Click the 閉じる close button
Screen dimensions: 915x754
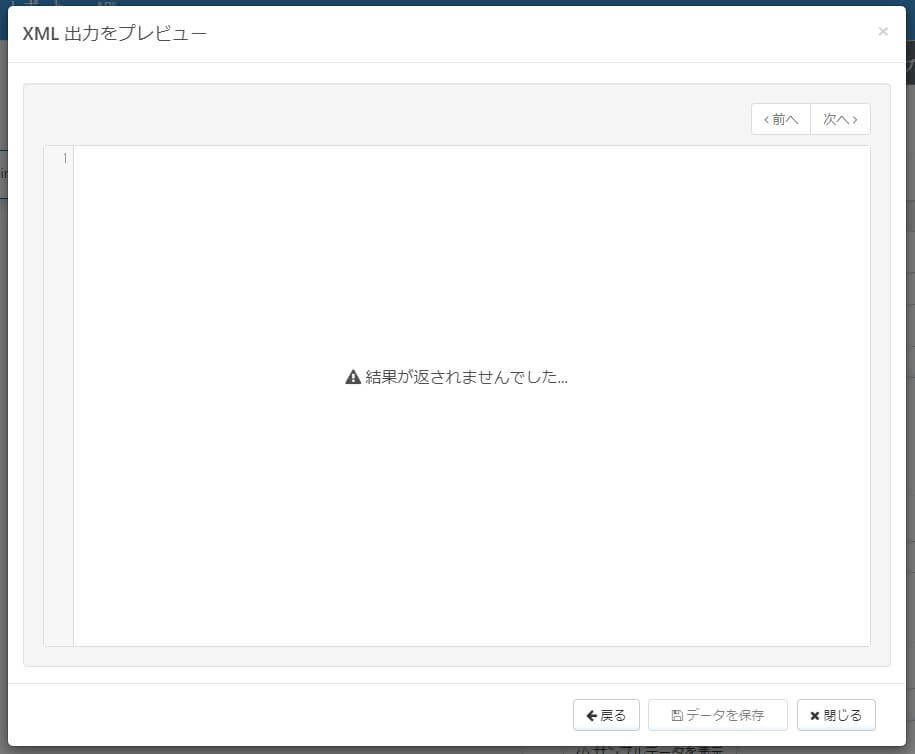click(x=836, y=715)
